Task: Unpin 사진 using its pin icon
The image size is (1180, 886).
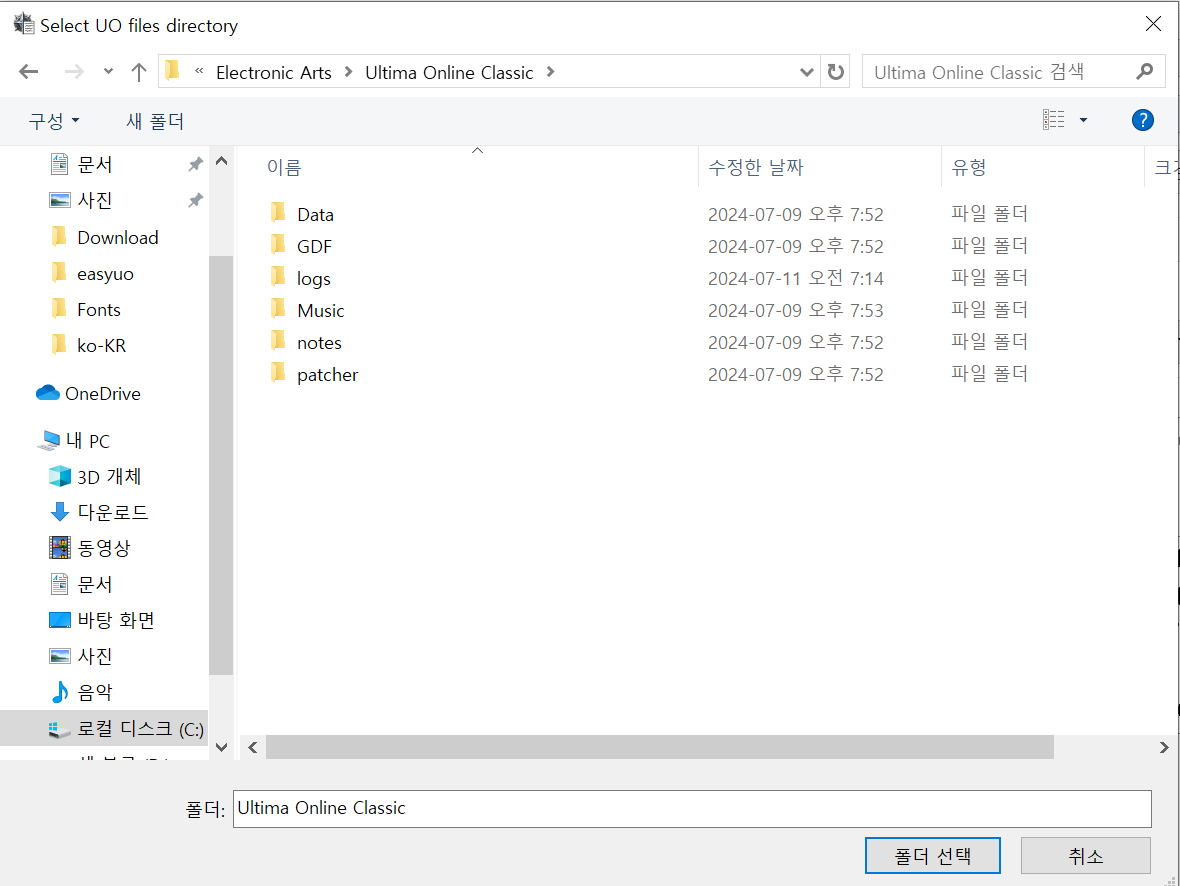Action: pos(196,200)
